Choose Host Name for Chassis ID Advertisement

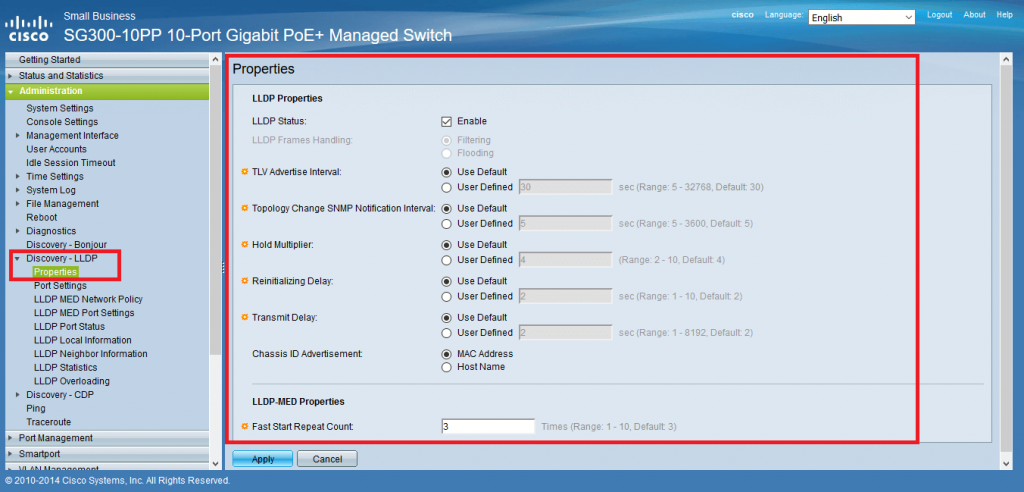447,367
